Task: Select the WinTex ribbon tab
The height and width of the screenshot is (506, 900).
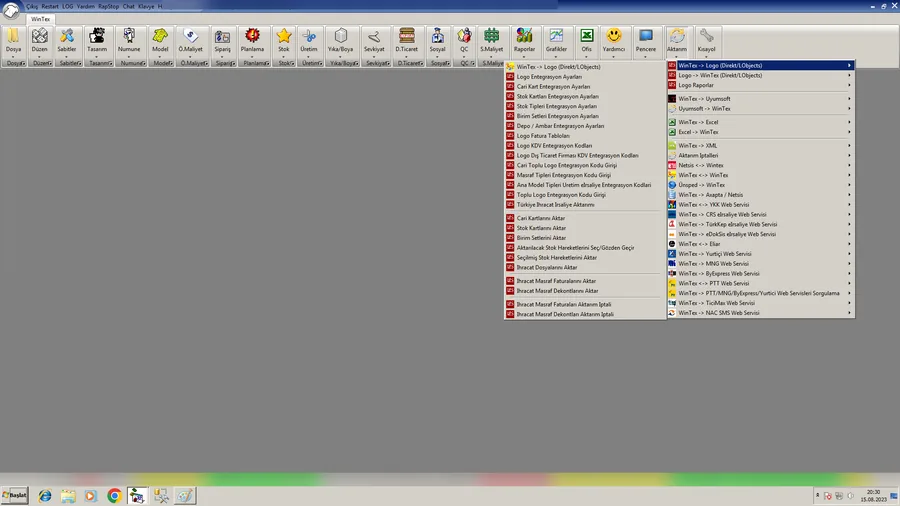Action: [40, 19]
